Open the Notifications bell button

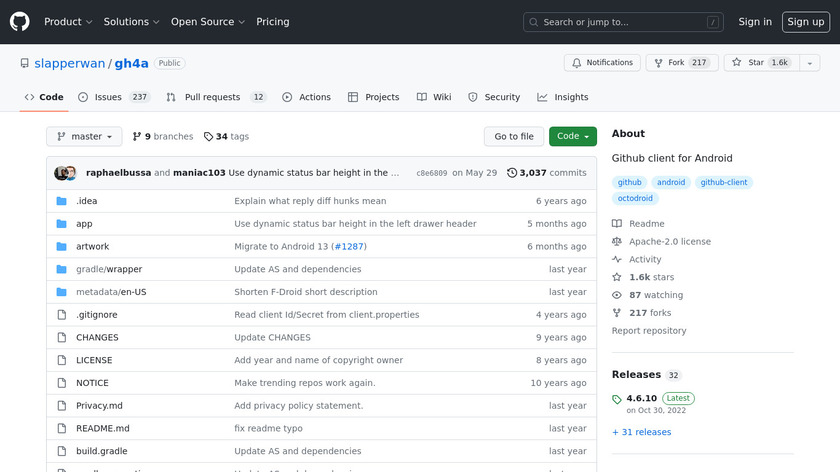point(602,63)
